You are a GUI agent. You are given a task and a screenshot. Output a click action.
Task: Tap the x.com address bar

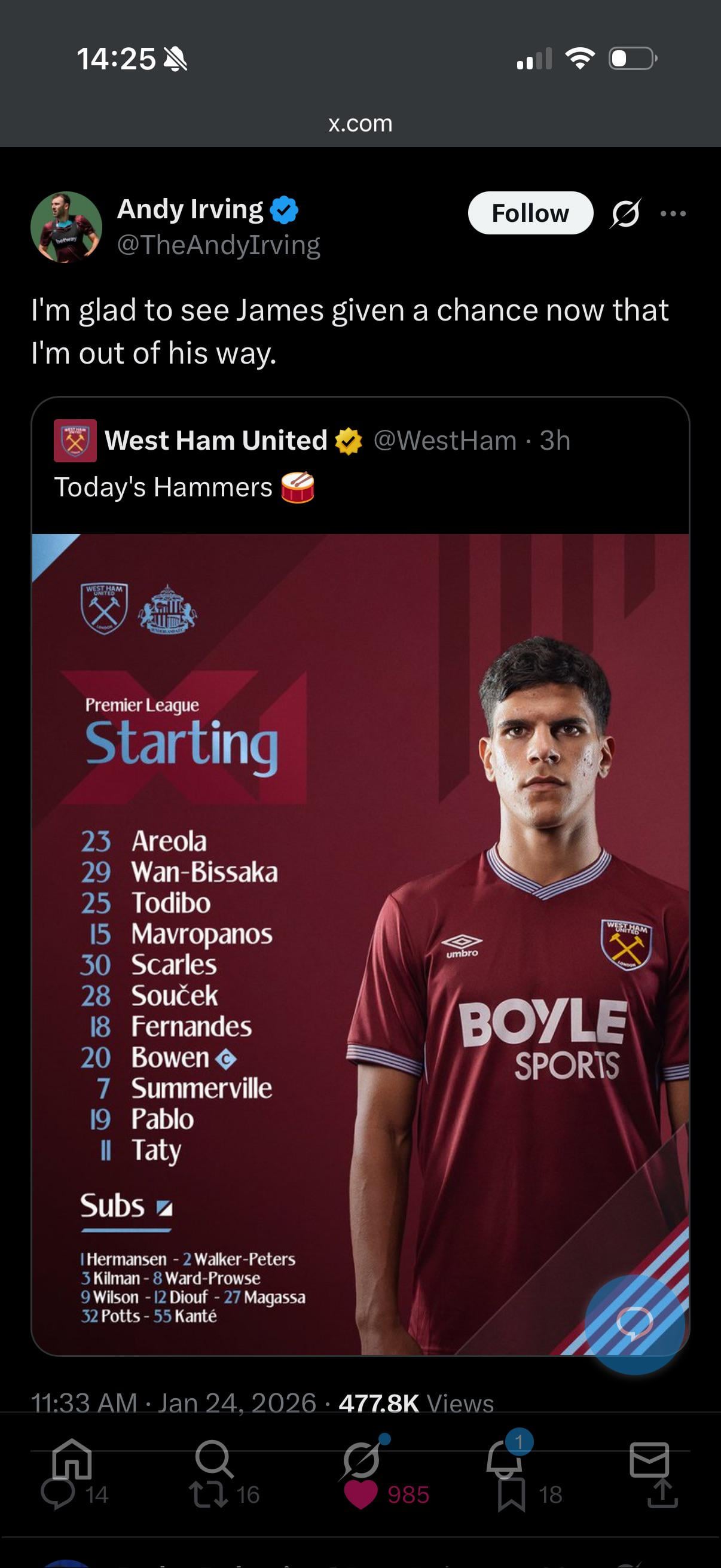[360, 124]
